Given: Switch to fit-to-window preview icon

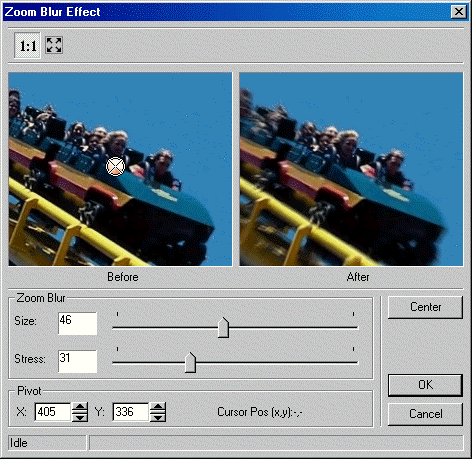Looking at the screenshot, I should (54, 45).
